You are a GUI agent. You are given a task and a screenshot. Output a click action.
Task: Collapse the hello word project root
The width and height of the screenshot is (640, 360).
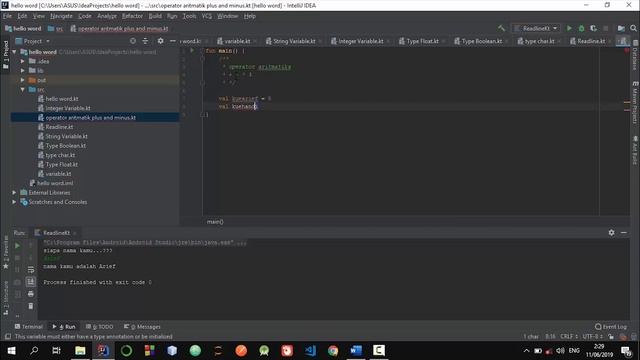pyautogui.click(x=15, y=52)
